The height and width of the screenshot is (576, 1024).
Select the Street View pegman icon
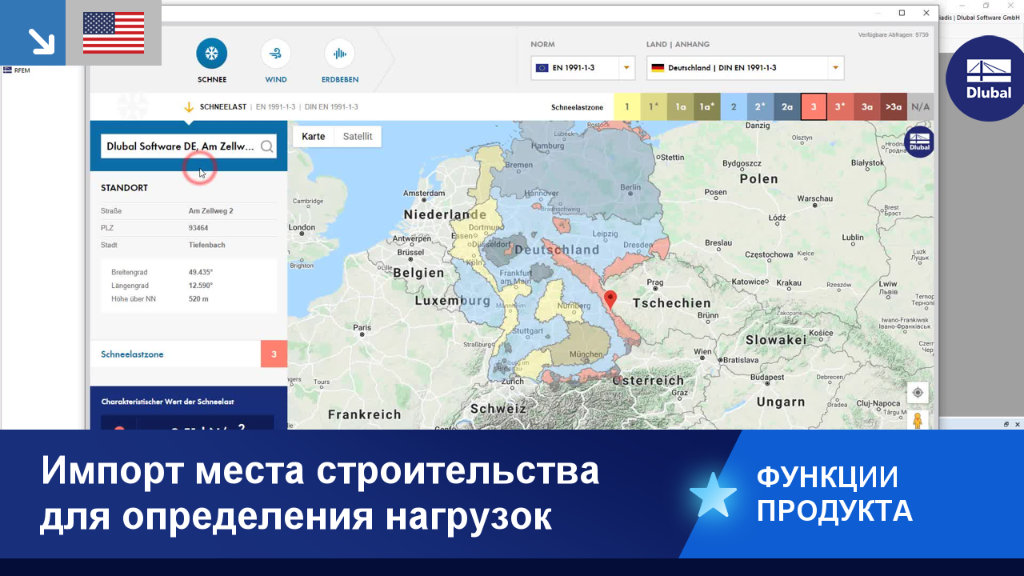tap(918, 420)
